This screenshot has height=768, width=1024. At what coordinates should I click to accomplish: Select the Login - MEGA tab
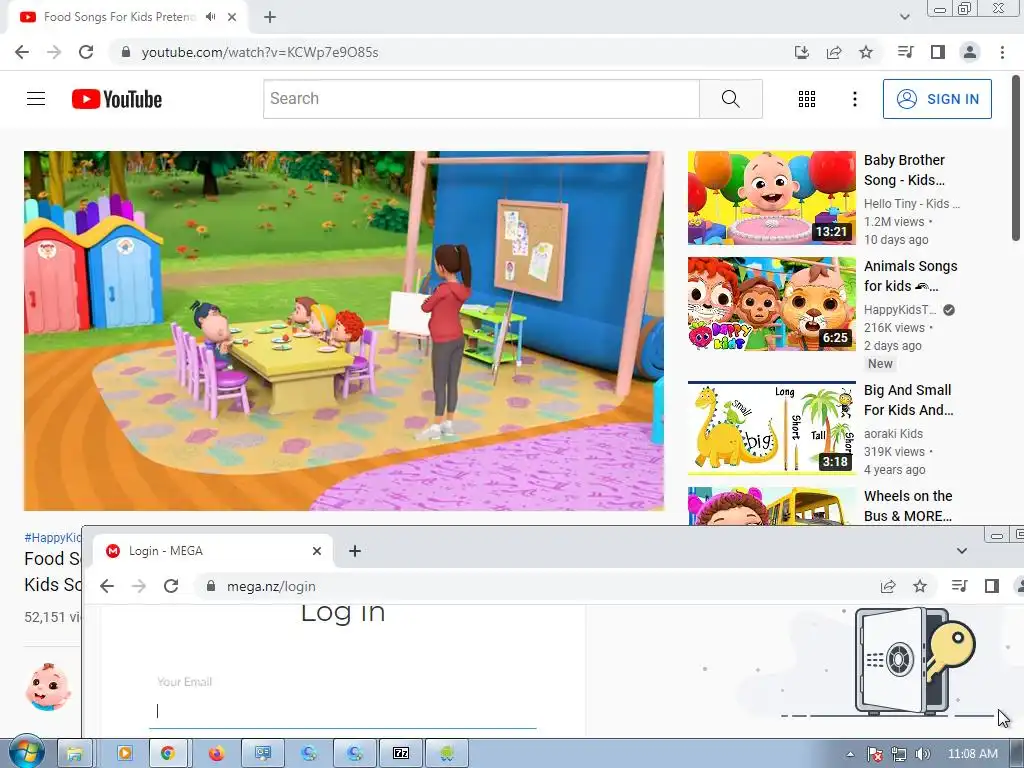pyautogui.click(x=213, y=551)
